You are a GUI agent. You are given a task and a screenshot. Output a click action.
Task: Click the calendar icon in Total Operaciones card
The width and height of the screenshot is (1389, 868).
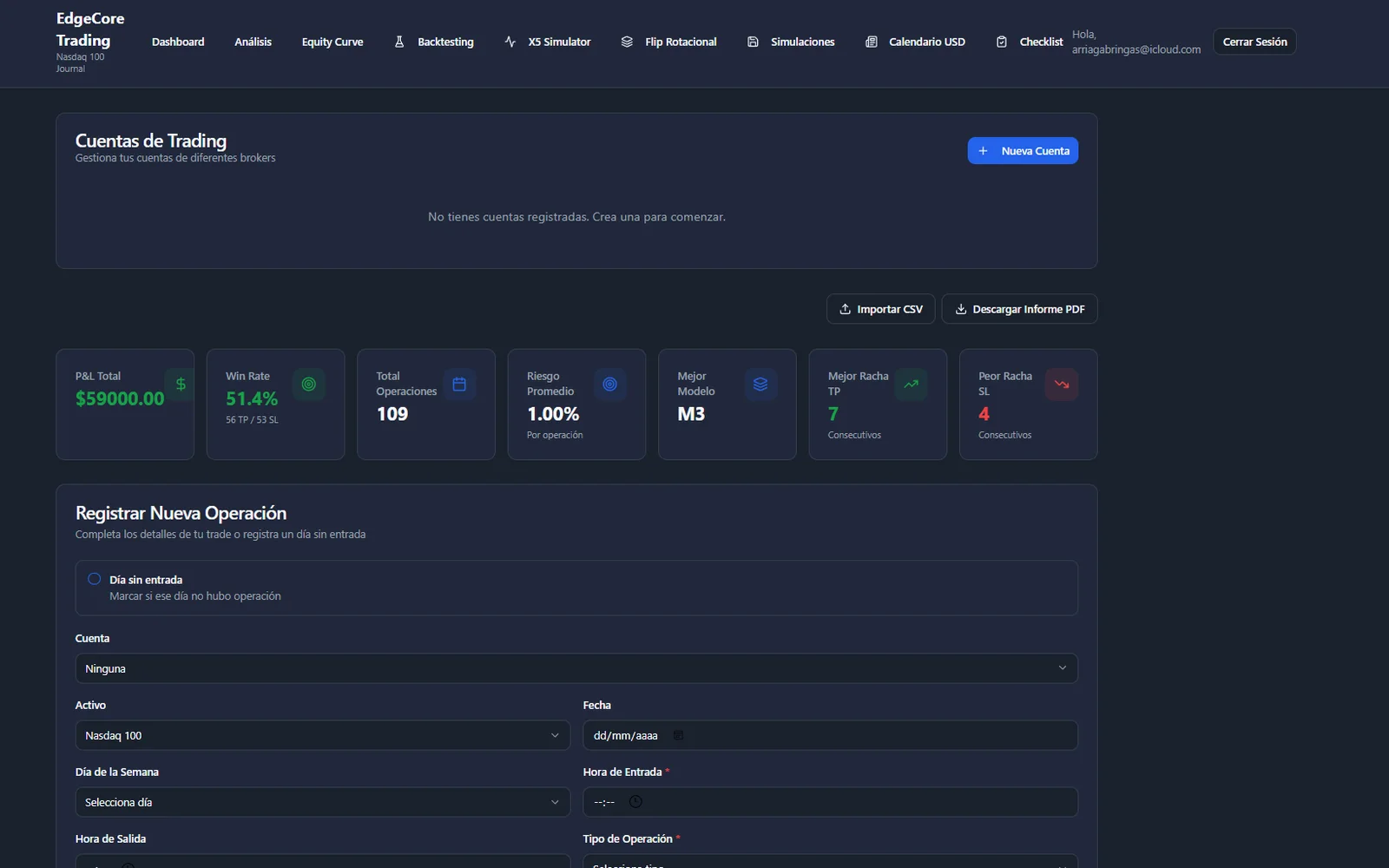click(459, 385)
